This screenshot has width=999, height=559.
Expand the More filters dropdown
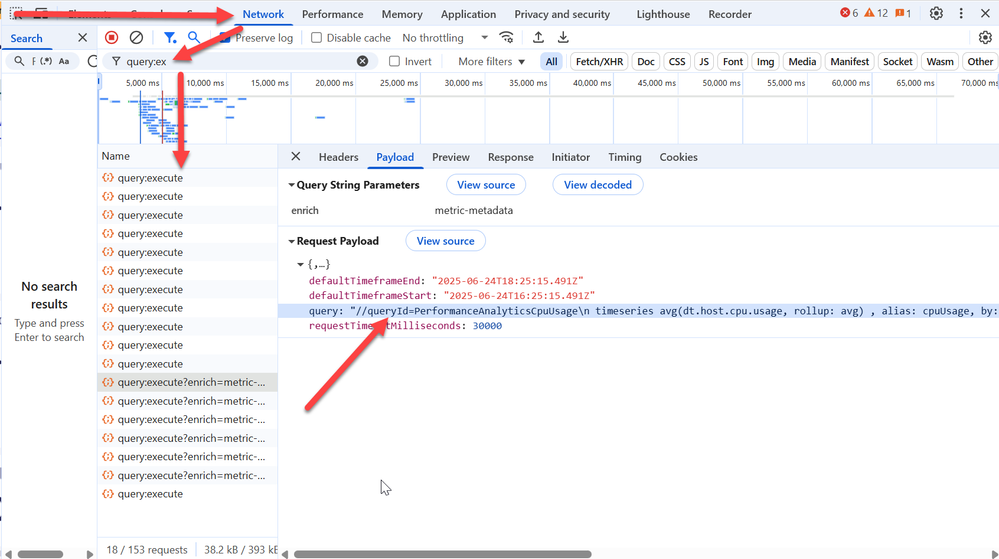[491, 62]
